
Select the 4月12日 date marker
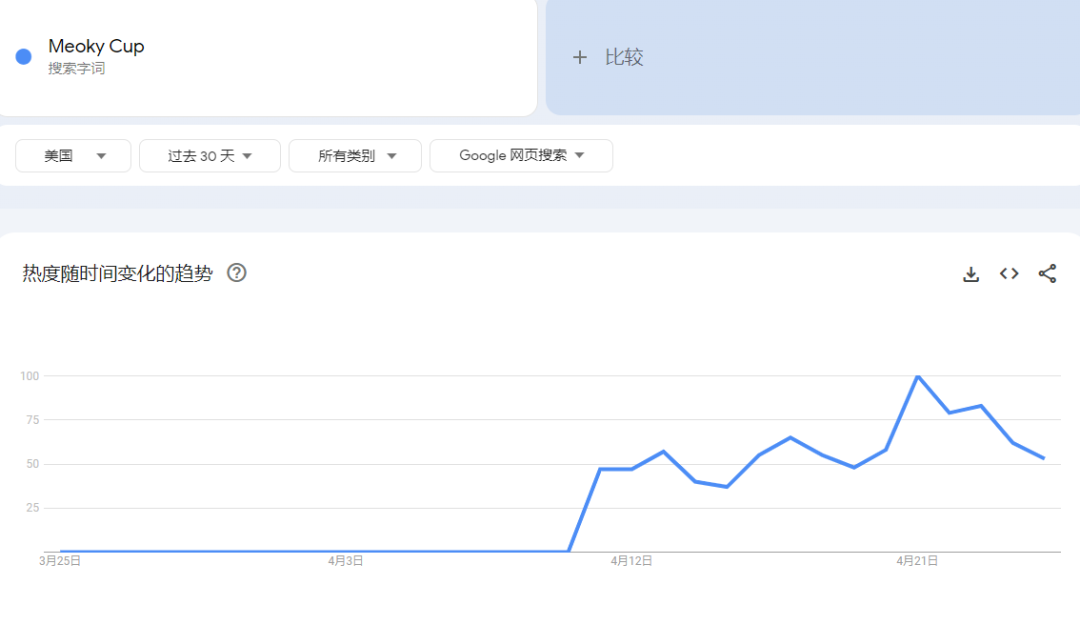point(631,562)
